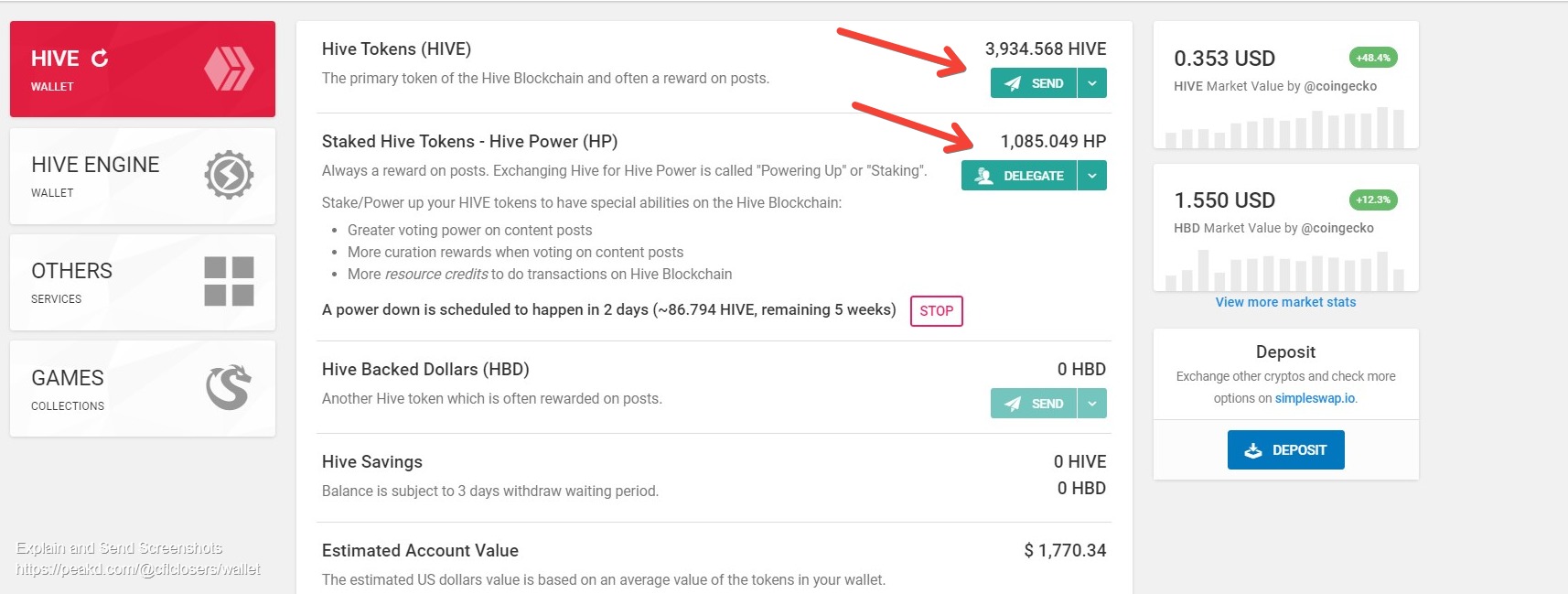Image resolution: width=1568 pixels, height=594 pixels.
Task: Select the Others Services tab
Action: pos(143,282)
